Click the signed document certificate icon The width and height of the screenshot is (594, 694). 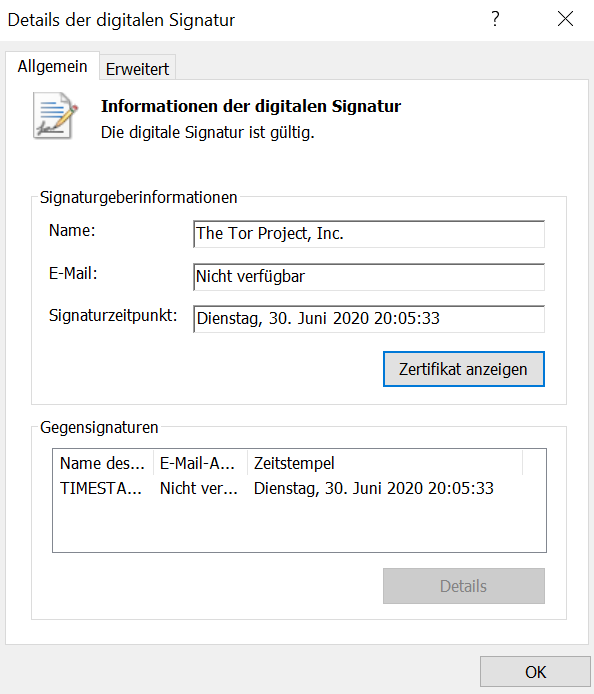[55, 116]
